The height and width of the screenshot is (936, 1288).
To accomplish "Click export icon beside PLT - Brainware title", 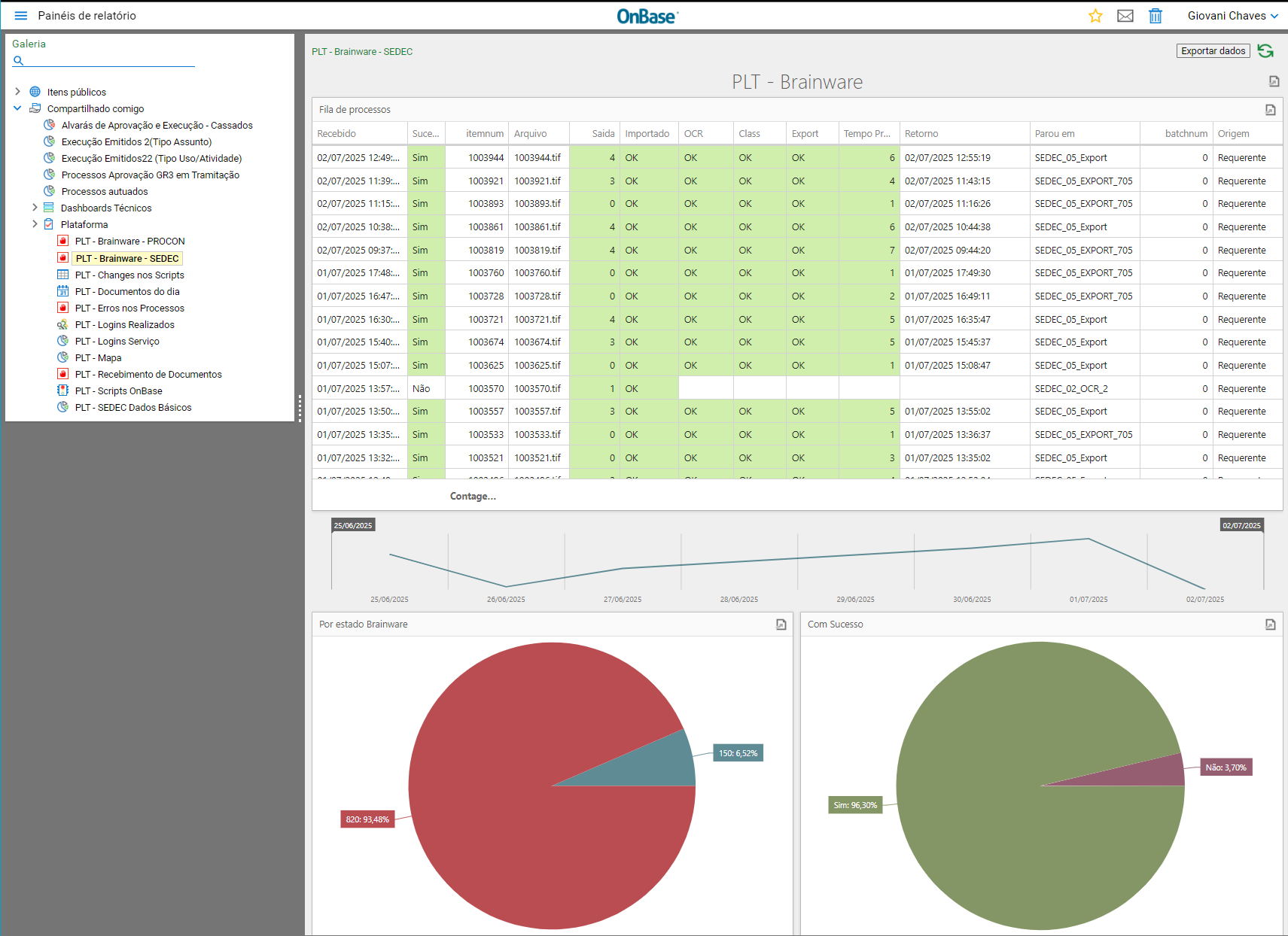I will click(x=1274, y=81).
